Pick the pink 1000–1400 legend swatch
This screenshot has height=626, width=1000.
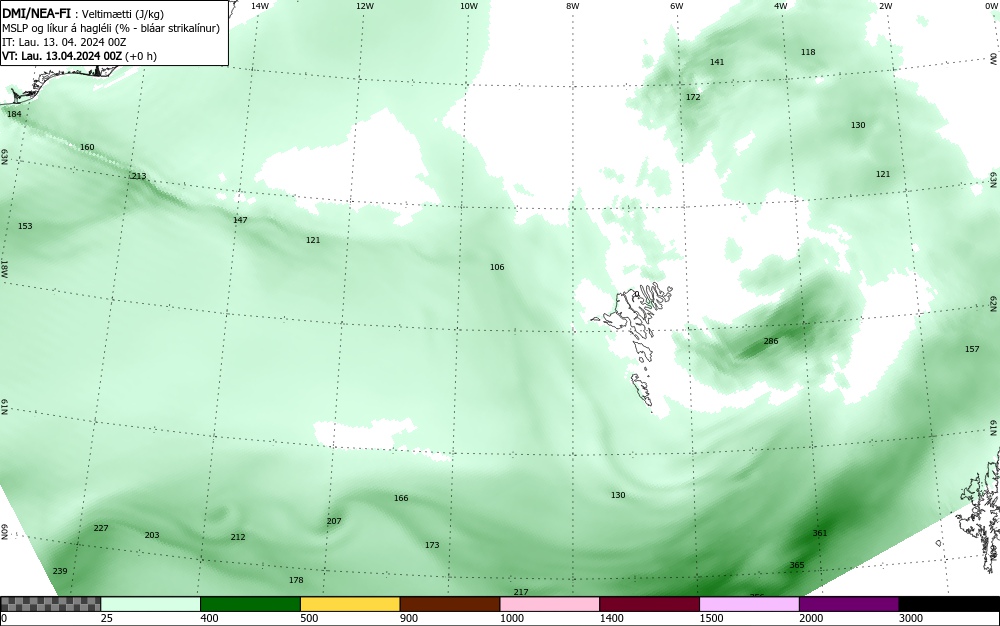click(550, 604)
